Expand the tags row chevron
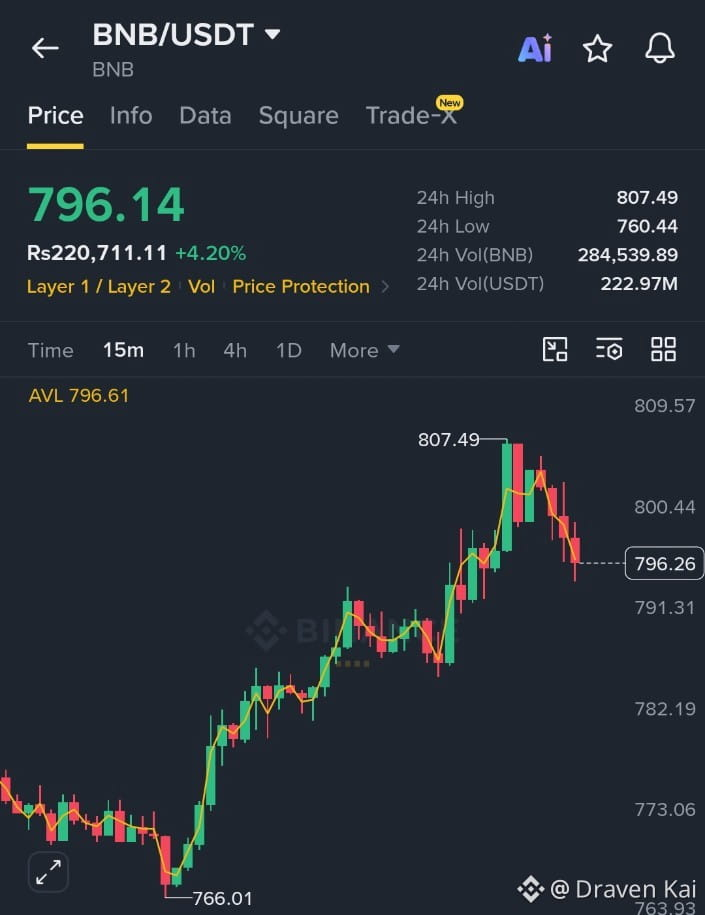The width and height of the screenshot is (705, 915). tap(385, 287)
